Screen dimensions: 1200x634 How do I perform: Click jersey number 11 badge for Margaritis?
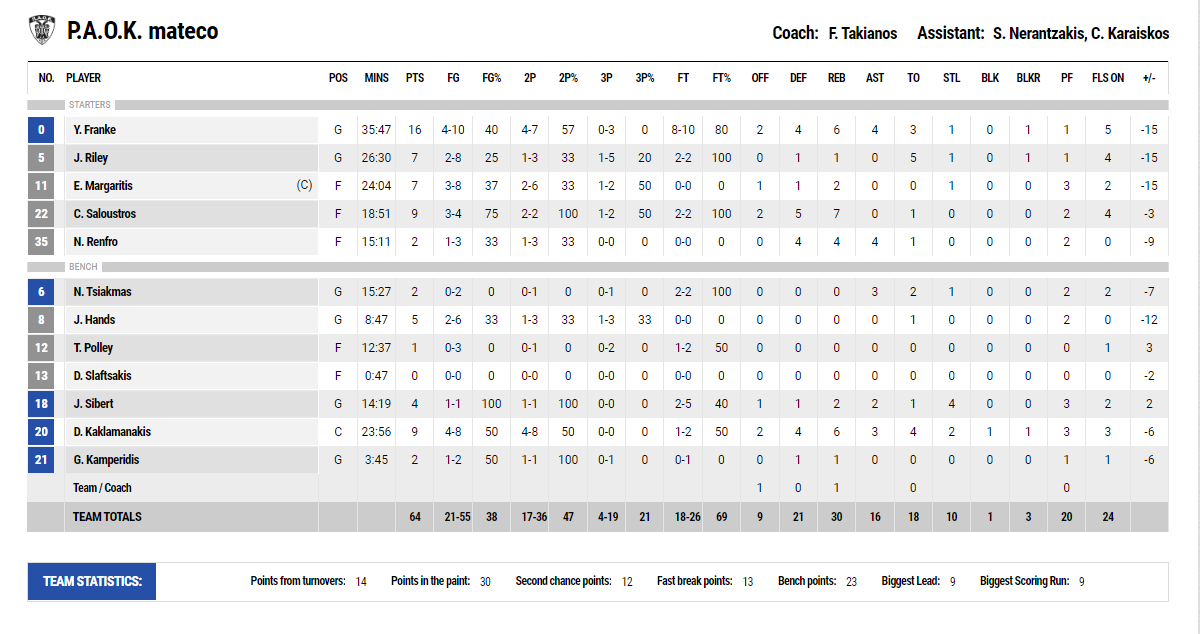click(x=41, y=186)
